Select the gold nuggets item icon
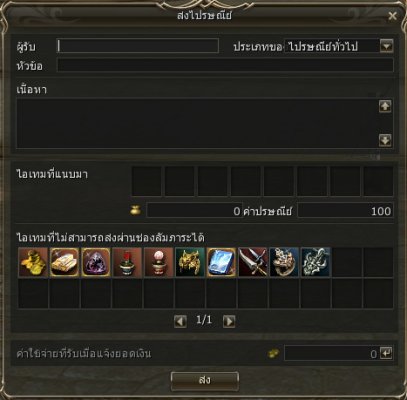Screen dimensions: 407x400 33,262
